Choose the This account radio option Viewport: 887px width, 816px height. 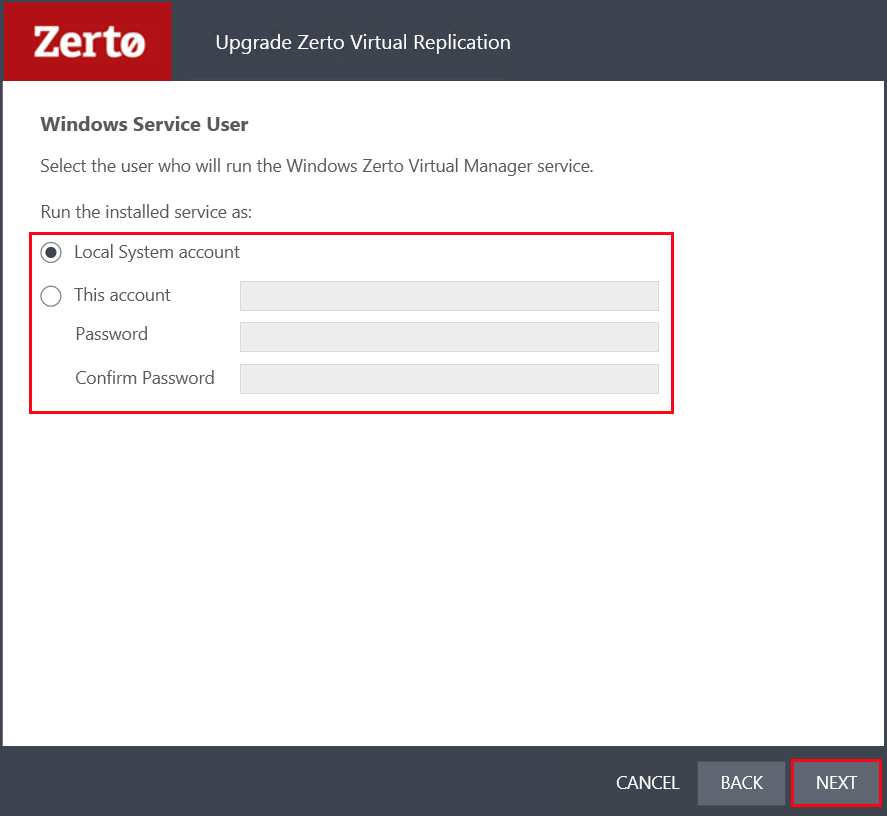[51, 295]
